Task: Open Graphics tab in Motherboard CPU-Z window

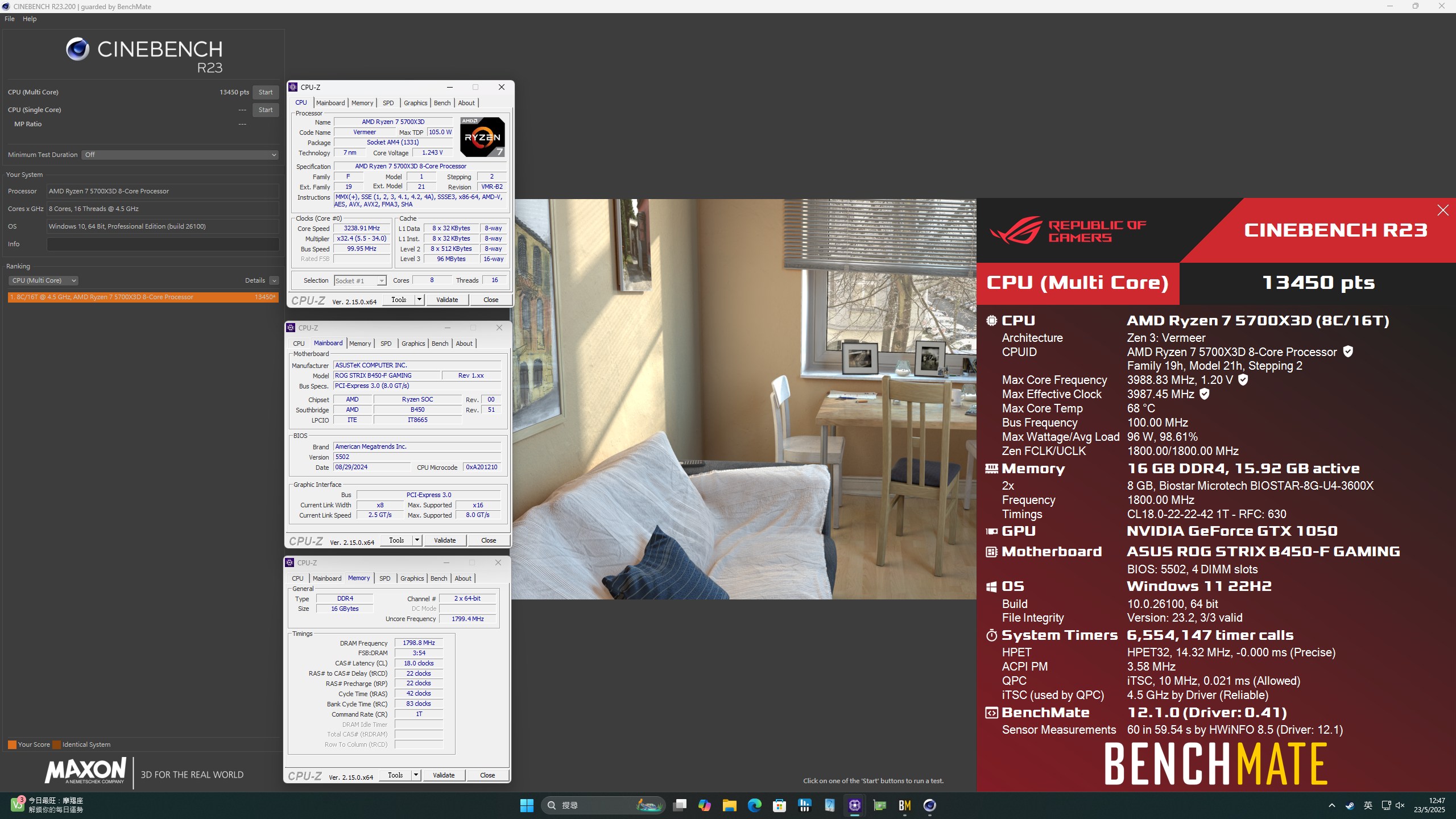Action: coord(413,344)
